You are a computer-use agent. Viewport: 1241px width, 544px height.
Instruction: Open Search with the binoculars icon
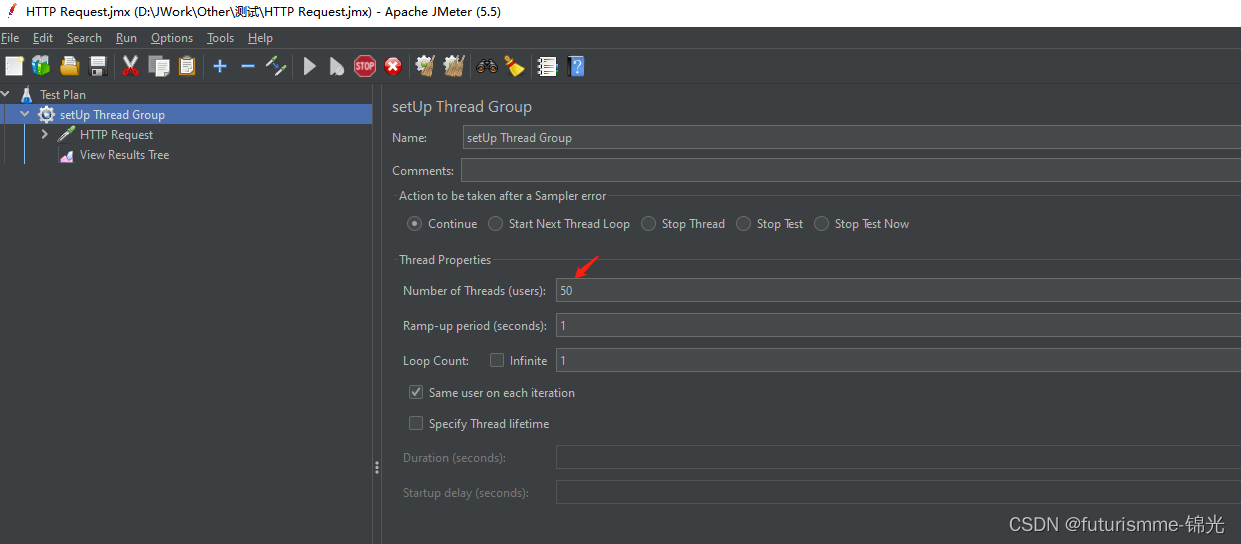[x=487, y=66]
